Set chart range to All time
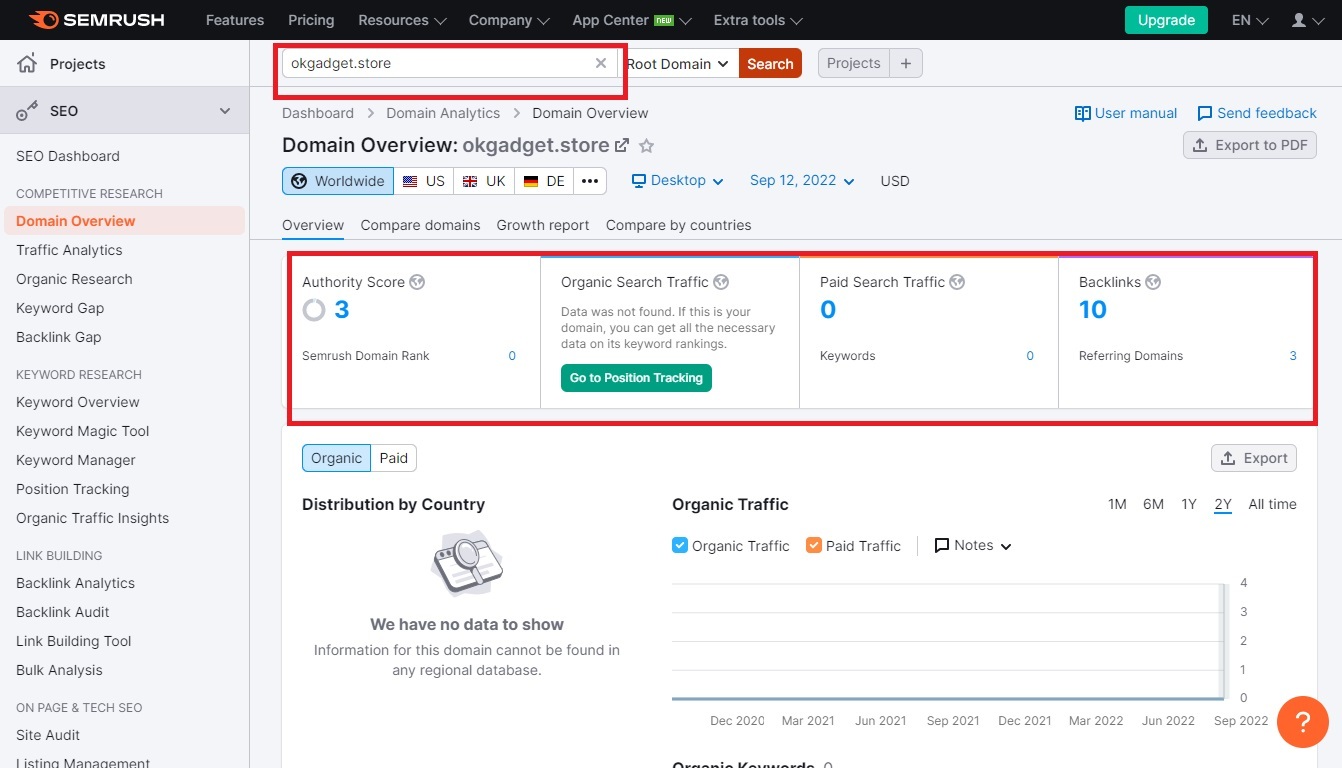 [x=1272, y=504]
